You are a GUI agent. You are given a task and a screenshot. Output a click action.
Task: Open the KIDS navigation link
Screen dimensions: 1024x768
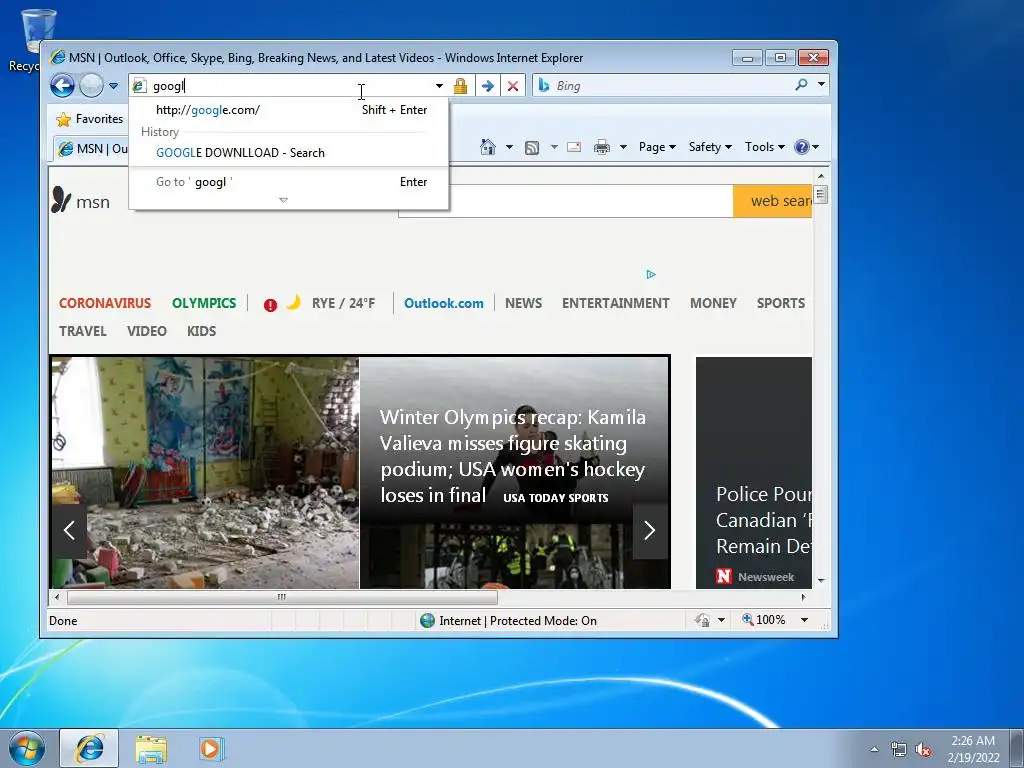click(x=201, y=332)
